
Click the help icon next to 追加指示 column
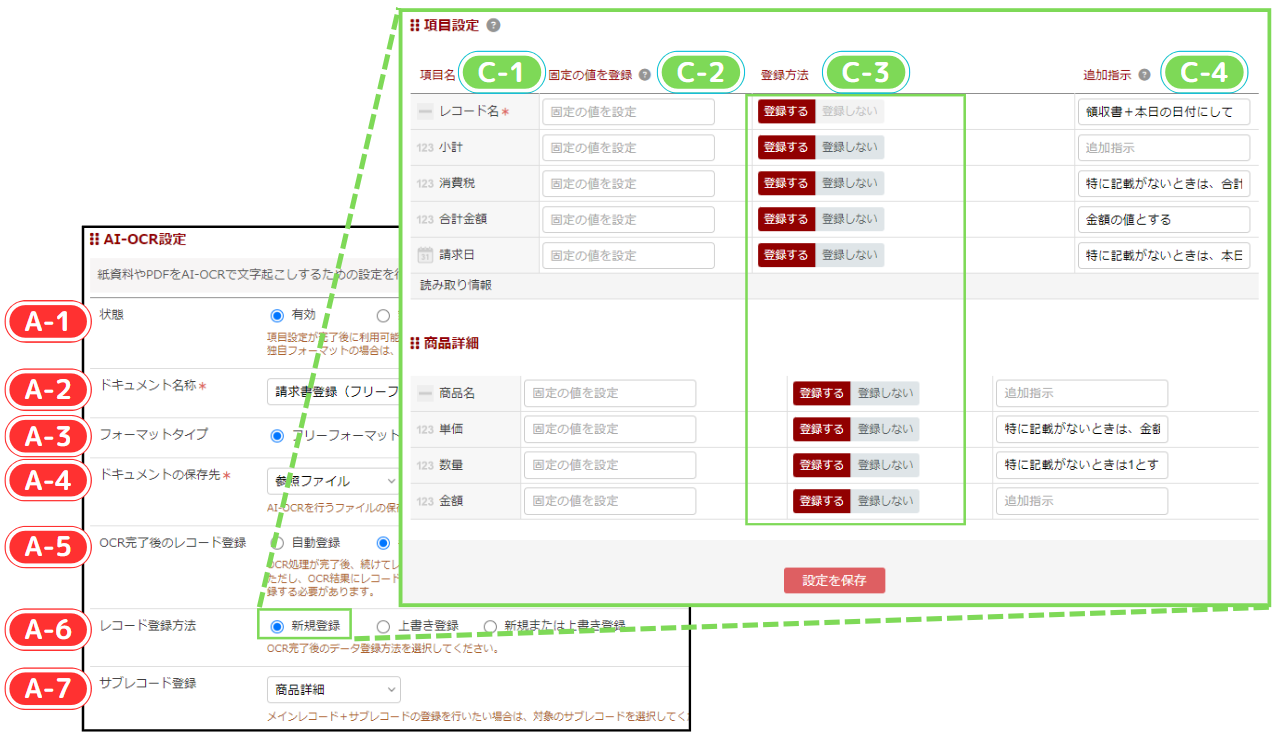pyautogui.click(x=1144, y=73)
